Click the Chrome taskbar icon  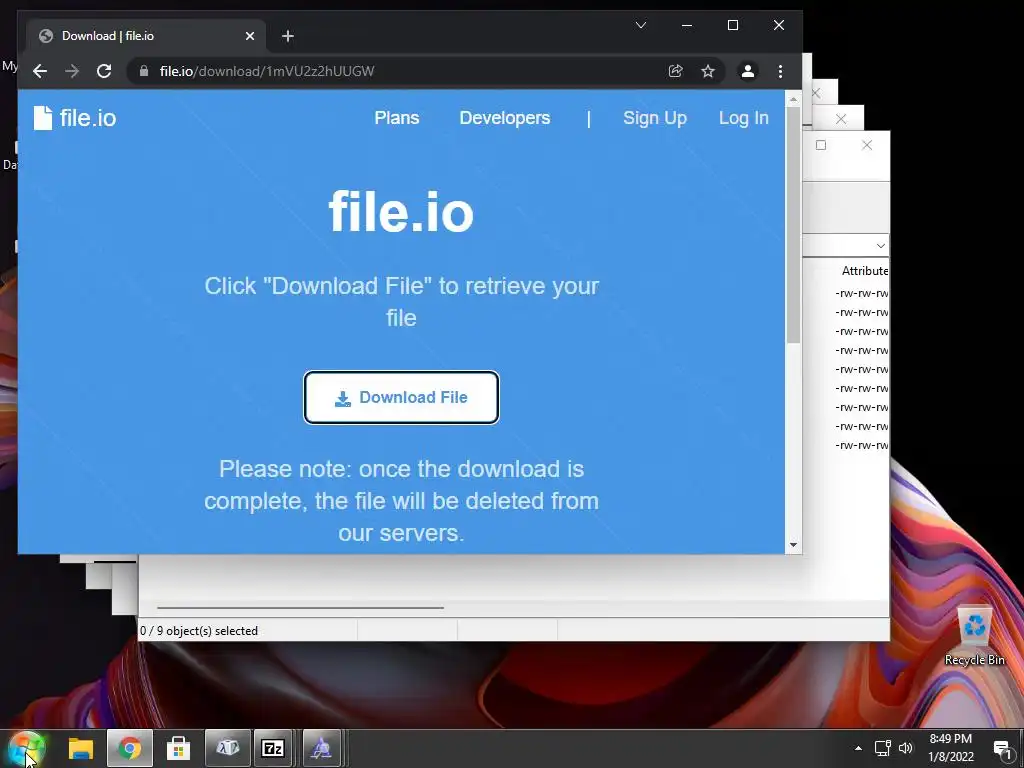pos(130,748)
